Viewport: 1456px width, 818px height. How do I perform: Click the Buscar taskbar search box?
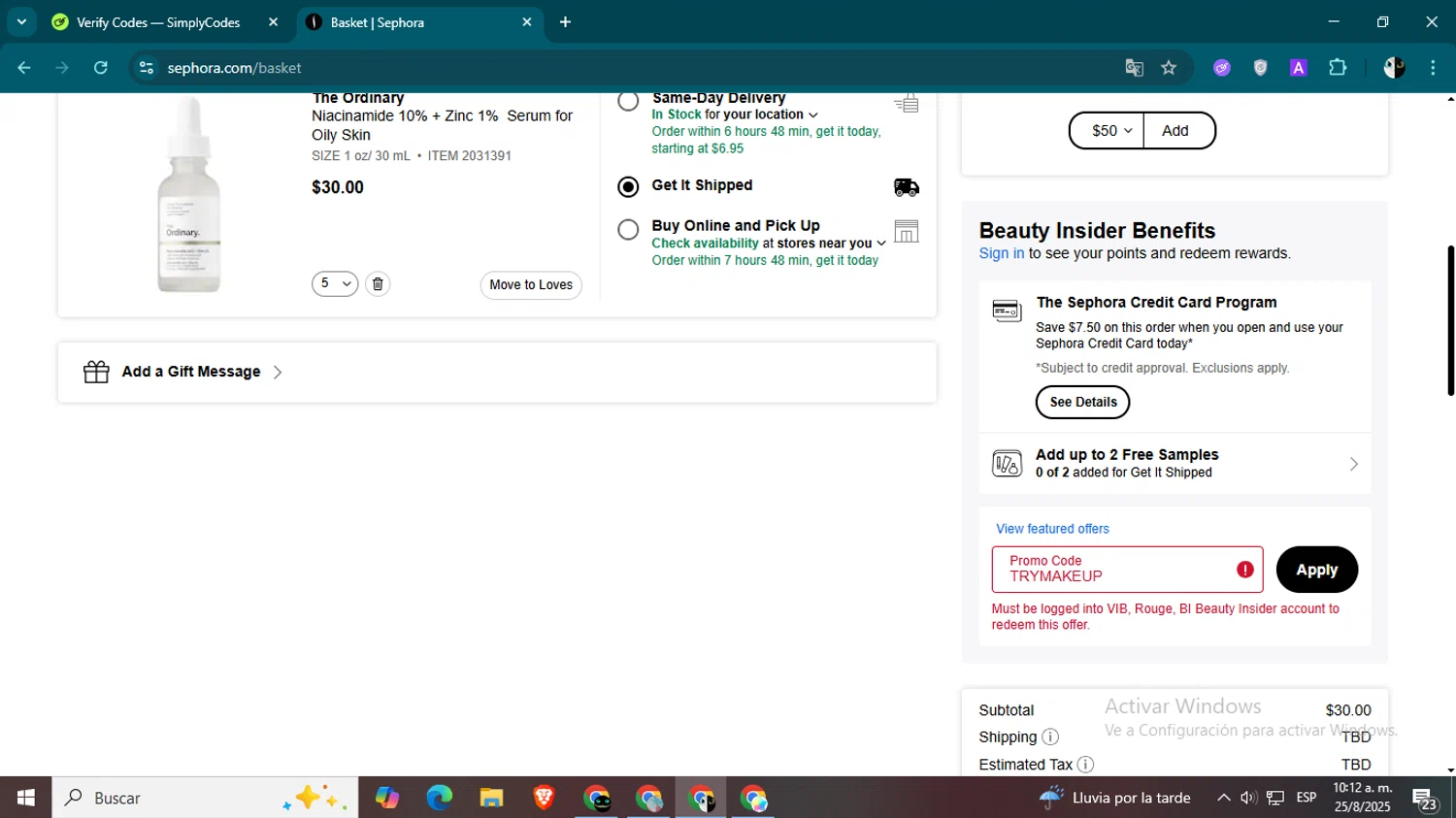205,798
